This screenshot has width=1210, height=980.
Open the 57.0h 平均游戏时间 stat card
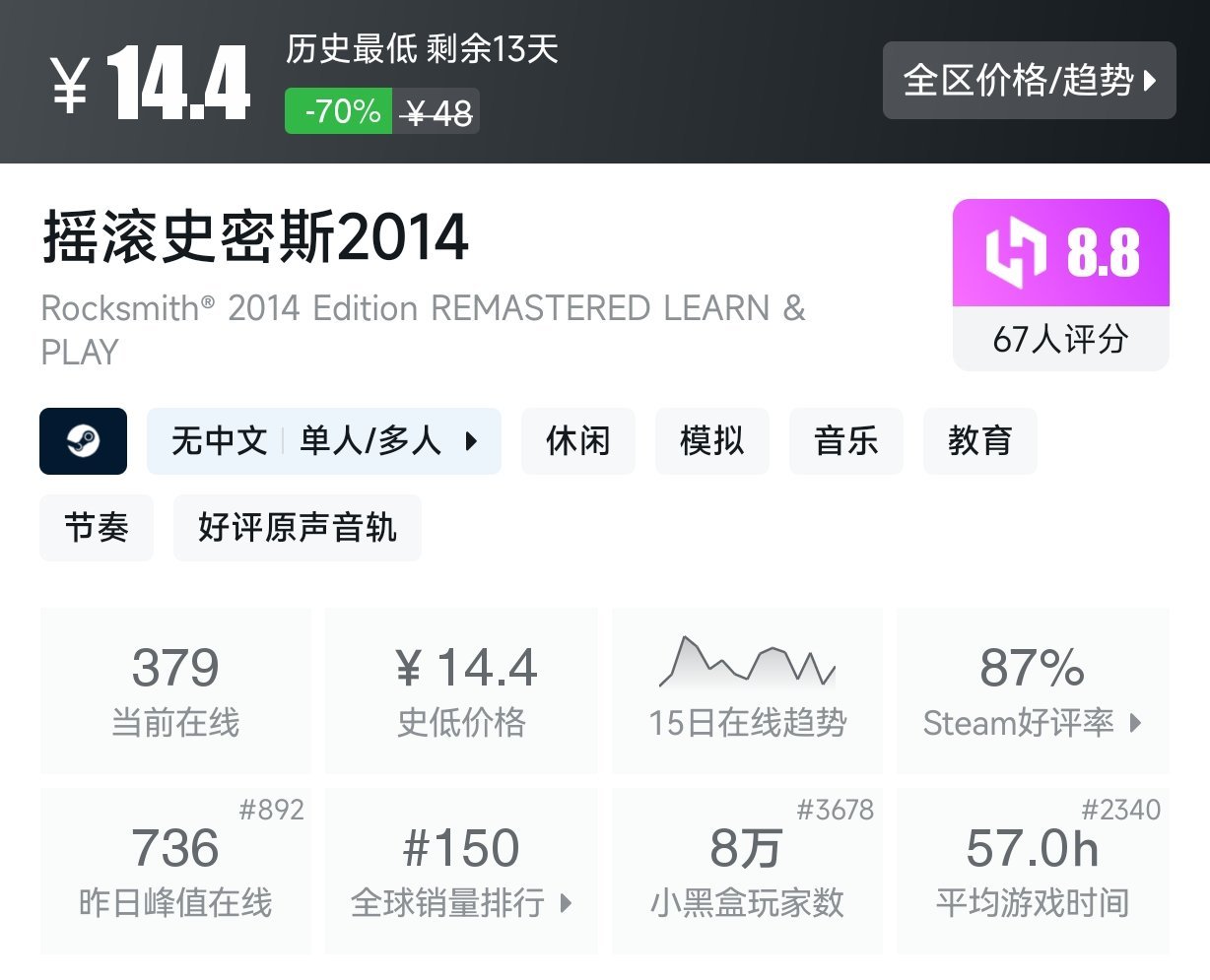1033,872
